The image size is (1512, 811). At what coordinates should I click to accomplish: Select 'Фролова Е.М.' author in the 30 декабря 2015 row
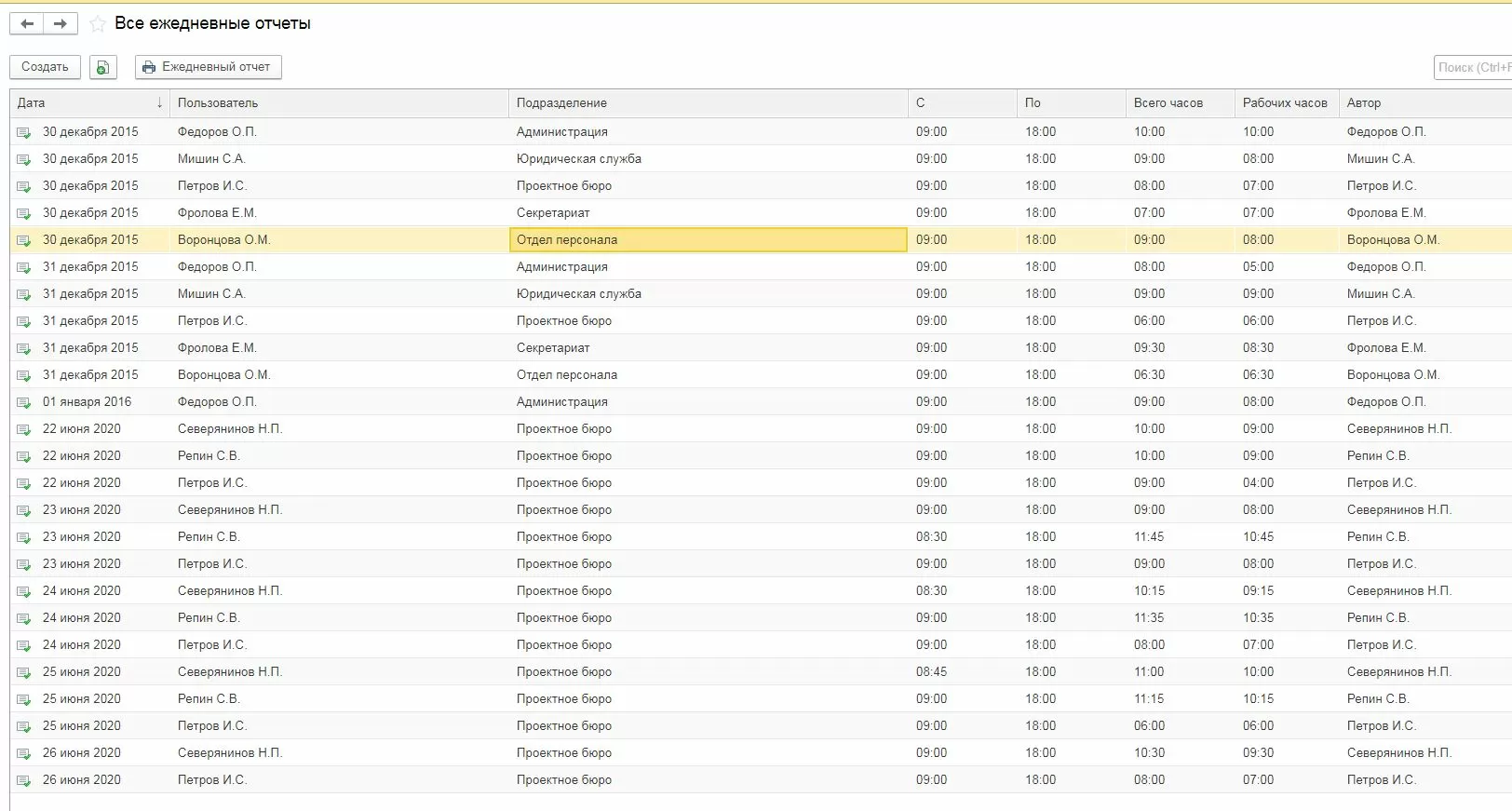click(x=1386, y=213)
